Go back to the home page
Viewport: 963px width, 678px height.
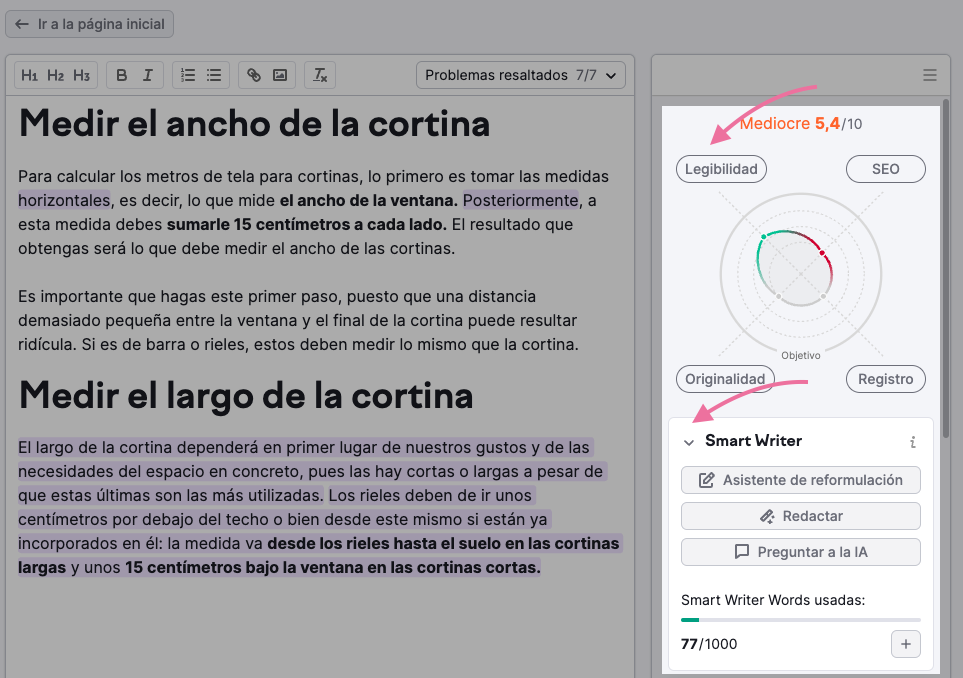pyautogui.click(x=89, y=23)
